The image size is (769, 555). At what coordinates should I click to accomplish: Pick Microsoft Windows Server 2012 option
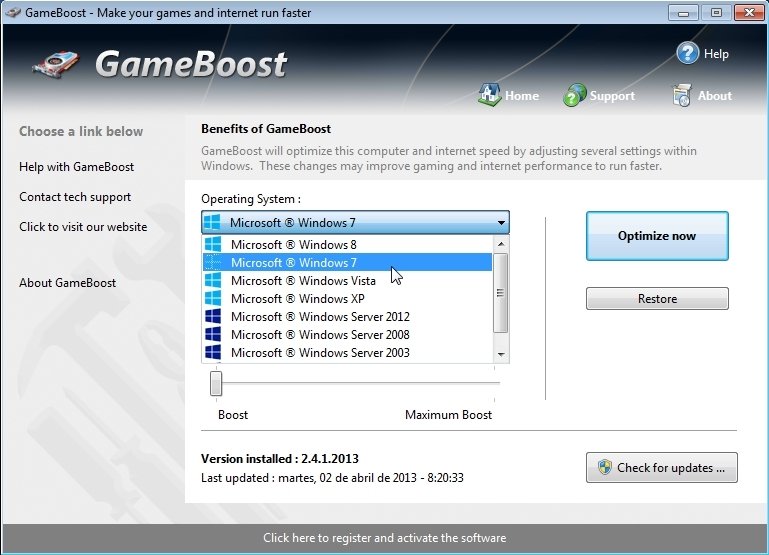347,316
